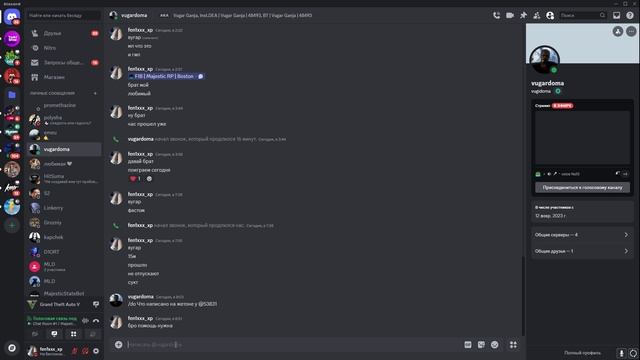
Task: Click the attach file plus icon
Action: (x=118, y=345)
